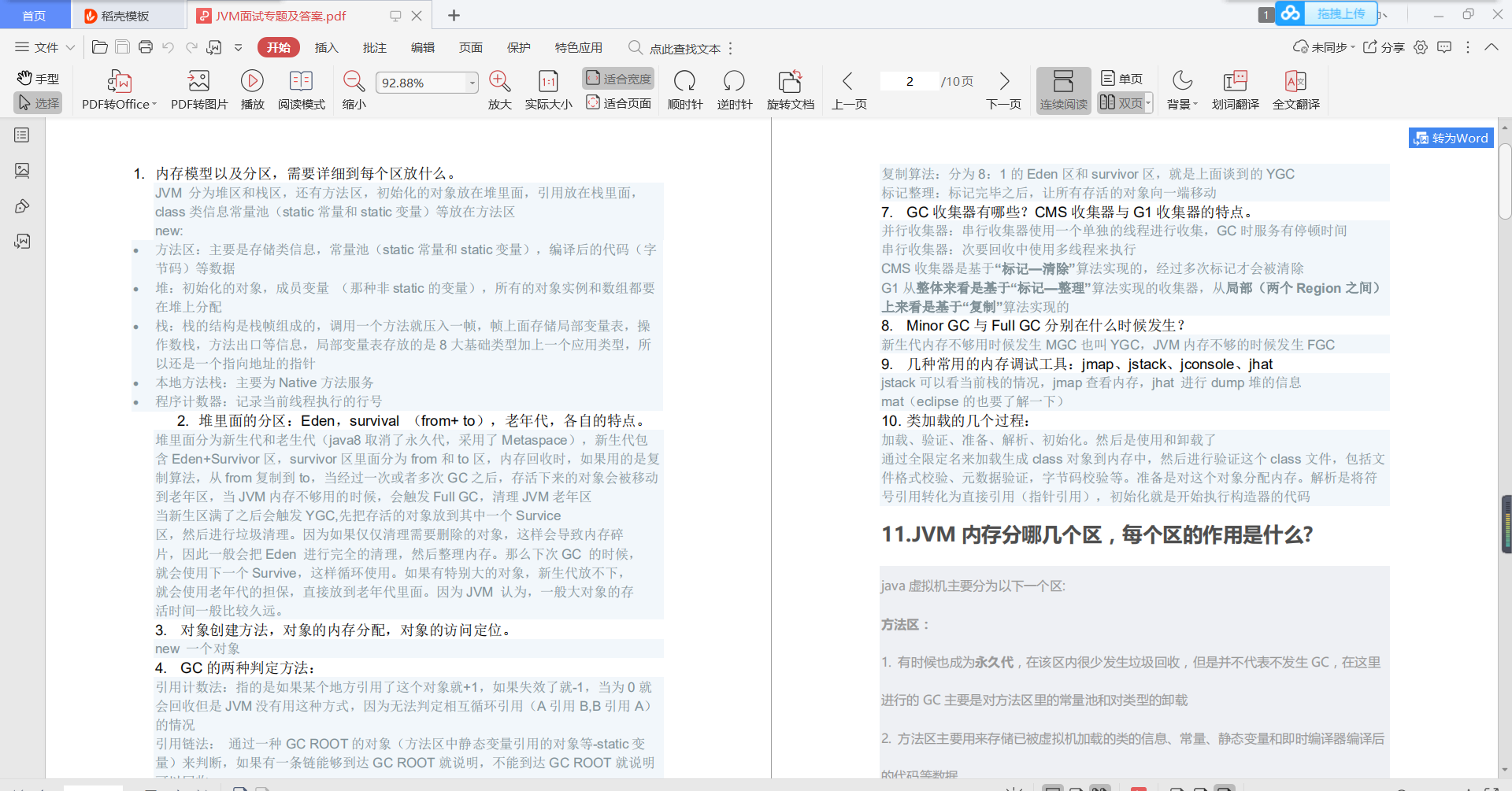Switch to 双页 two-page view
This screenshot has height=791, width=1512.
pyautogui.click(x=1121, y=103)
